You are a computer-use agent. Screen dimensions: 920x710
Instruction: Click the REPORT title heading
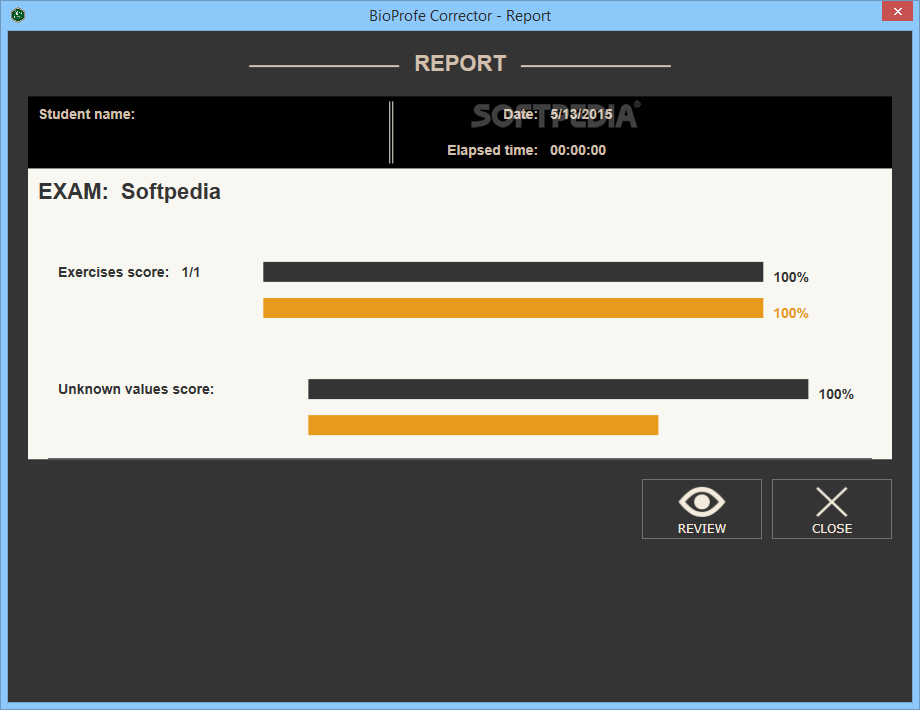[x=461, y=63]
